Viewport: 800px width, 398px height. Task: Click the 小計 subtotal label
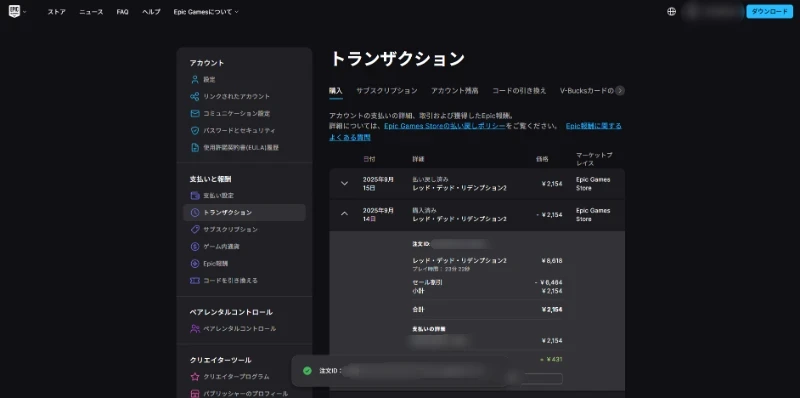point(418,291)
